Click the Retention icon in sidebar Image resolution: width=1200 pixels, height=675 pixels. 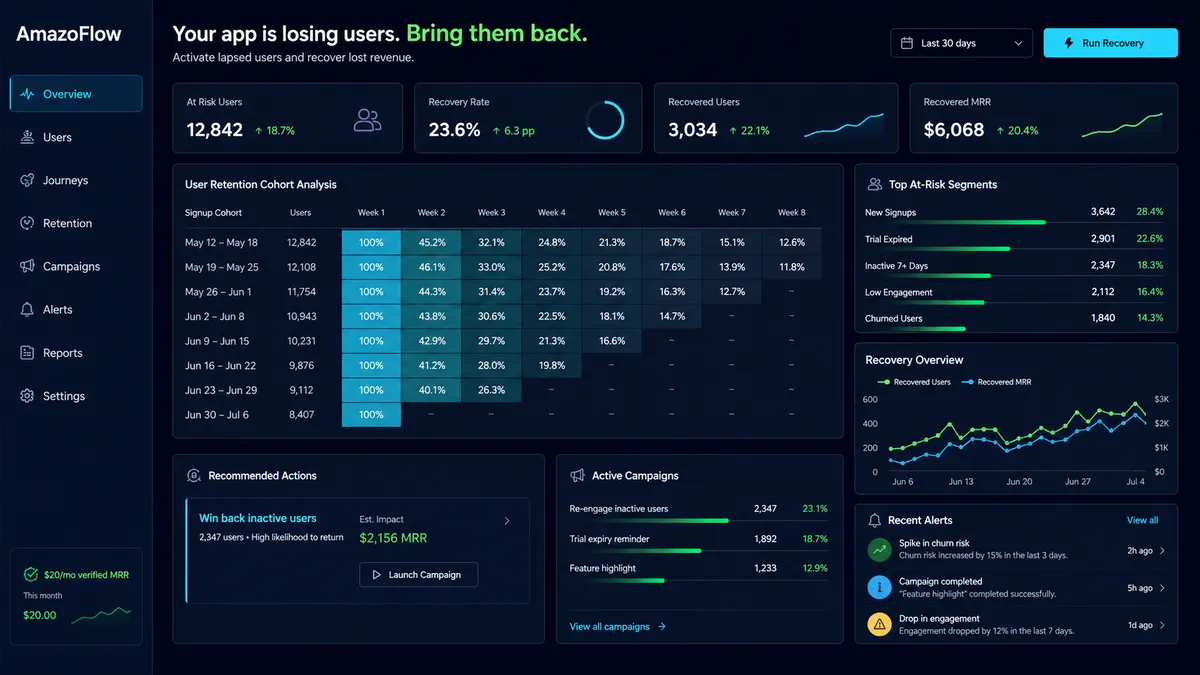[28, 223]
